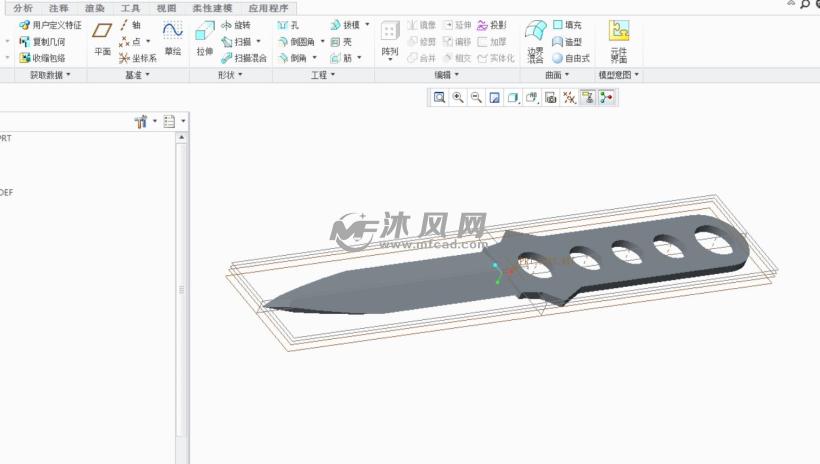Expand the 基准 group overflow
Viewport: 820px width, 464px height.
[x=138, y=75]
